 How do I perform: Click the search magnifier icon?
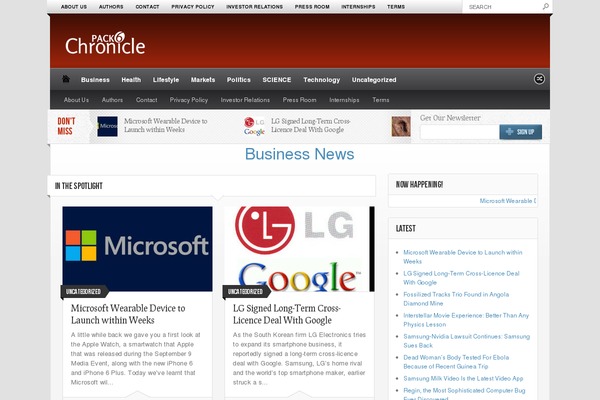(546, 7)
